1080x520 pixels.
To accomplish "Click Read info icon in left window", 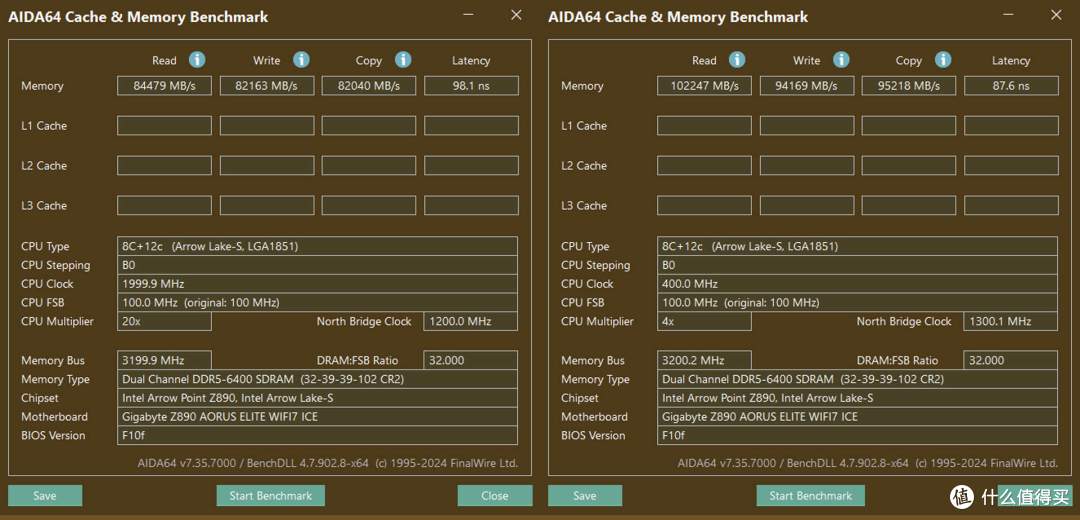I will [x=197, y=60].
